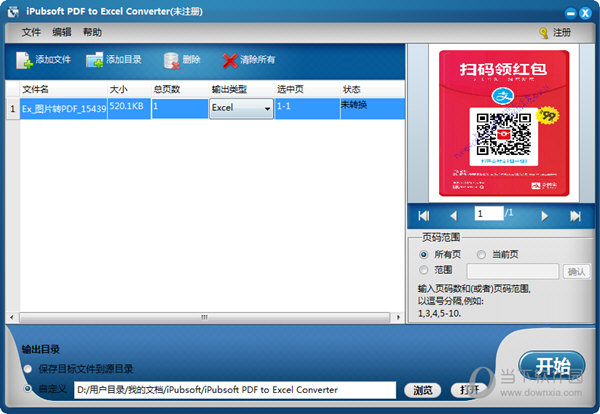Select file Ex_图片转PDF_15439 in the list
600x414 pixels.
64,109
